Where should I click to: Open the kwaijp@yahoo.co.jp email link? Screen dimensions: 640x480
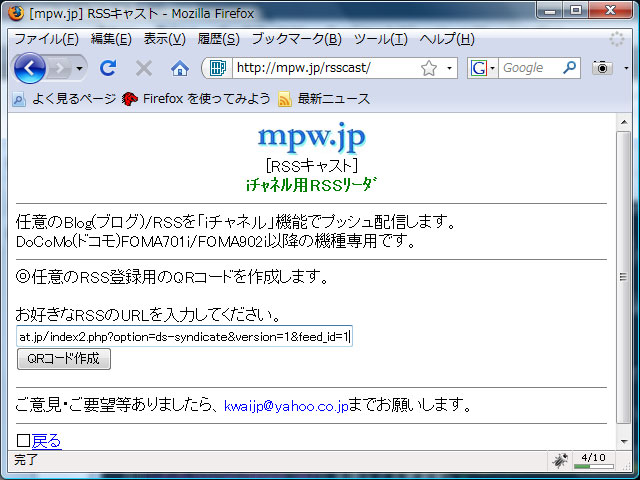pos(286,406)
